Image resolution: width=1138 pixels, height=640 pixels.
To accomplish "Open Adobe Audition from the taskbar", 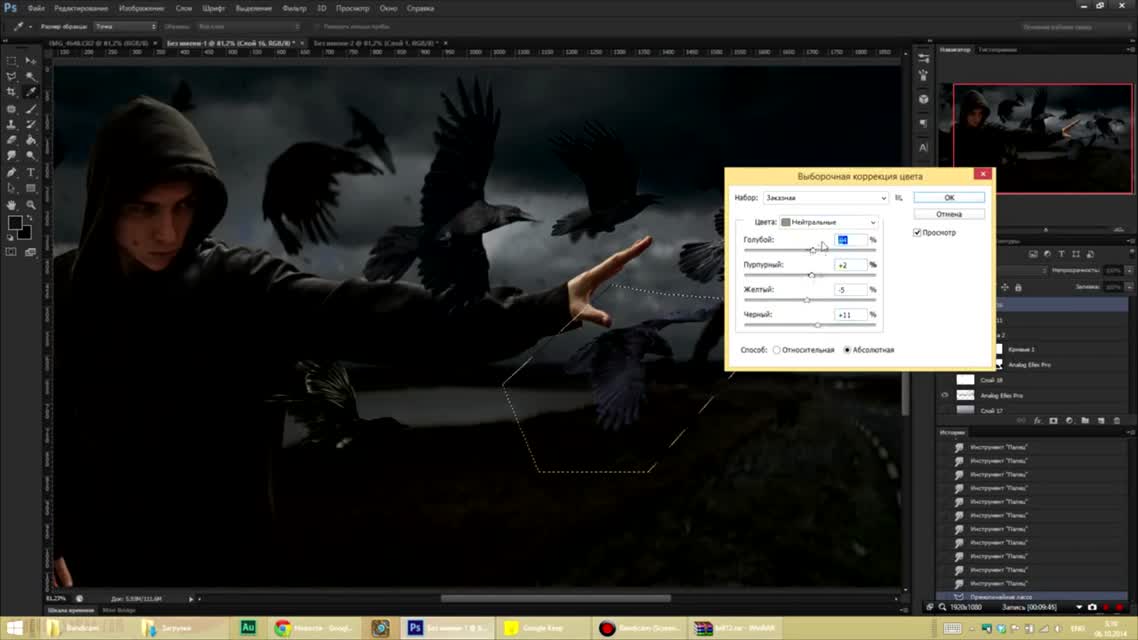I will click(x=248, y=628).
